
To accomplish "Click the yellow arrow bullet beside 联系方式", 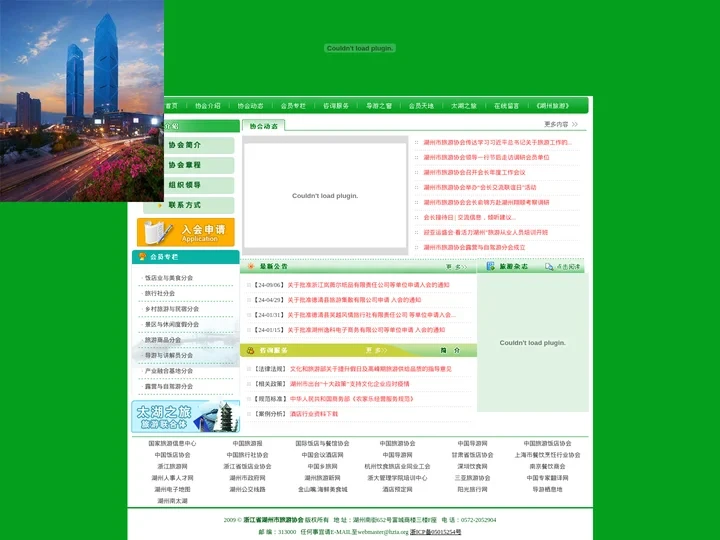I will (x=159, y=205).
